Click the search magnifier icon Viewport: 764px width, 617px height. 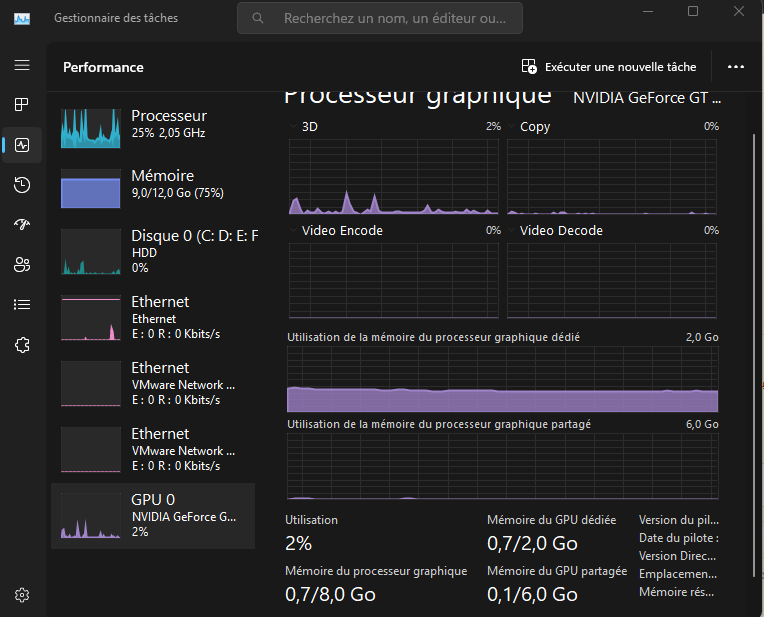258,19
